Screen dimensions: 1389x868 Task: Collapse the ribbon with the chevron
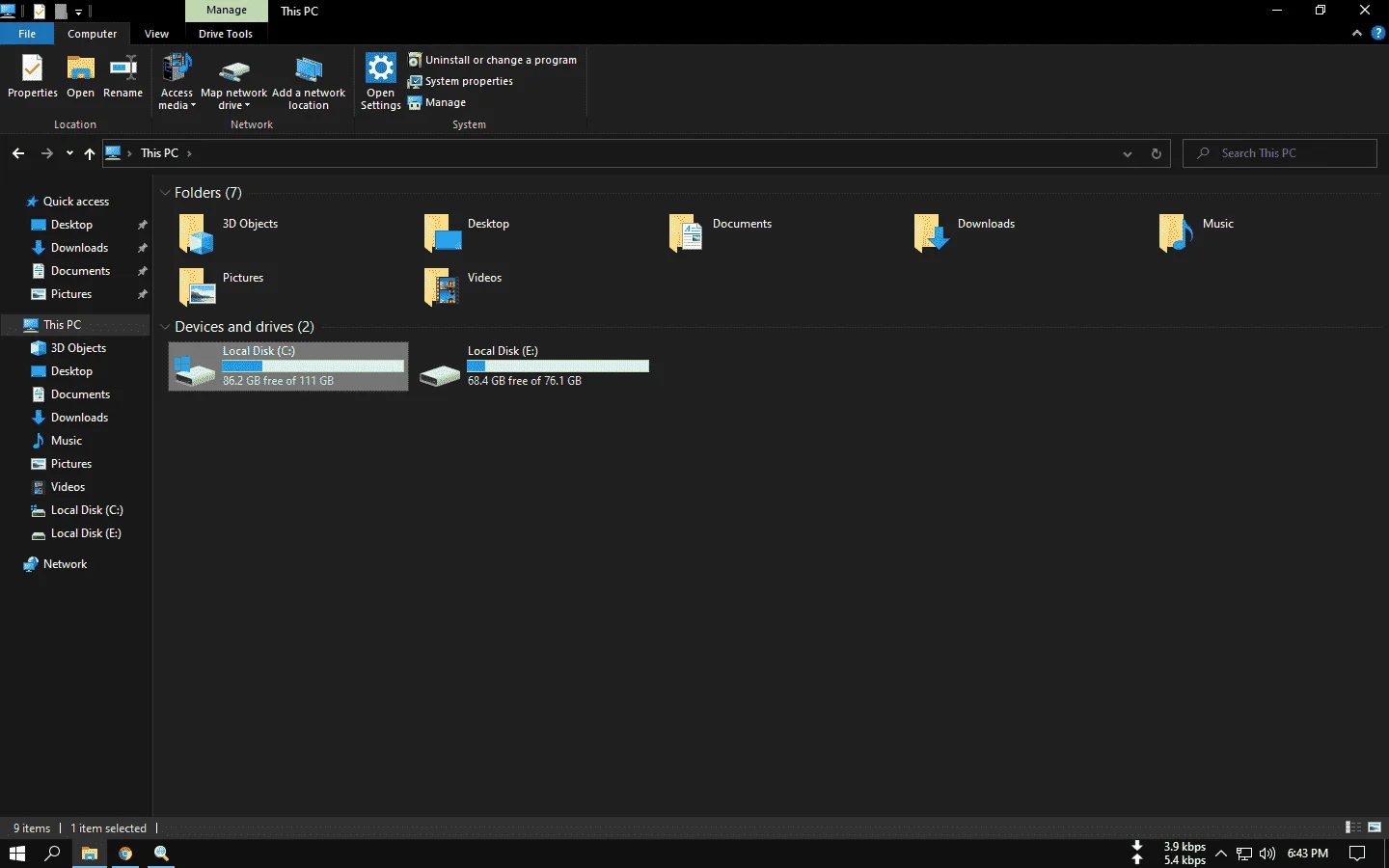coord(1357,33)
